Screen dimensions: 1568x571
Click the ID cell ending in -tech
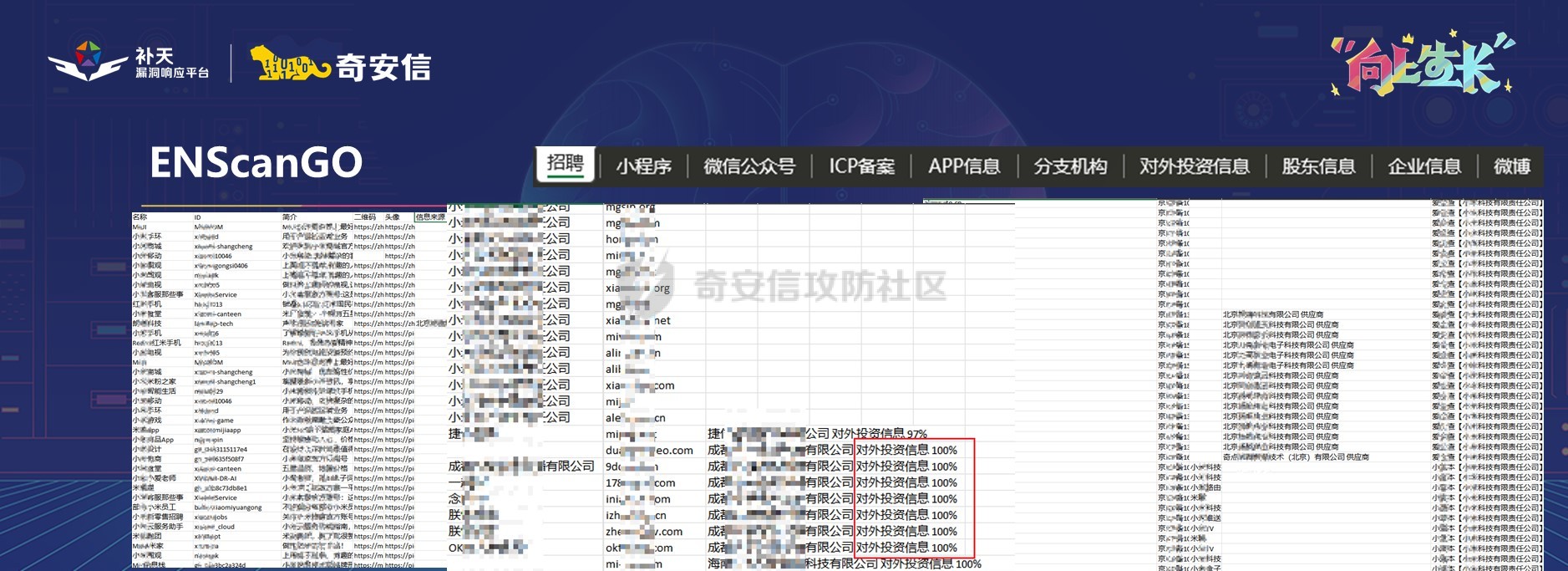click(x=214, y=324)
